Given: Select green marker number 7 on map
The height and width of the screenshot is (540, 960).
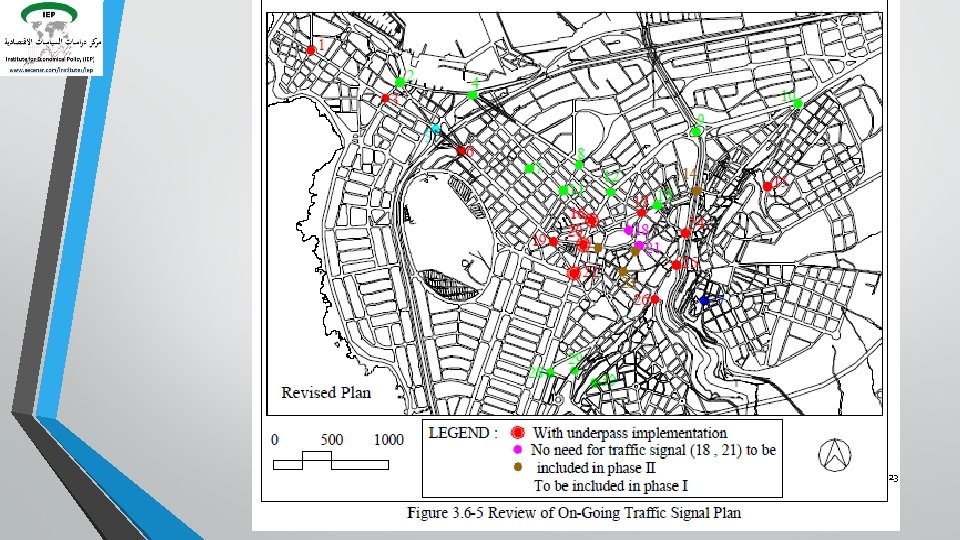Looking at the screenshot, I should coord(530,168).
